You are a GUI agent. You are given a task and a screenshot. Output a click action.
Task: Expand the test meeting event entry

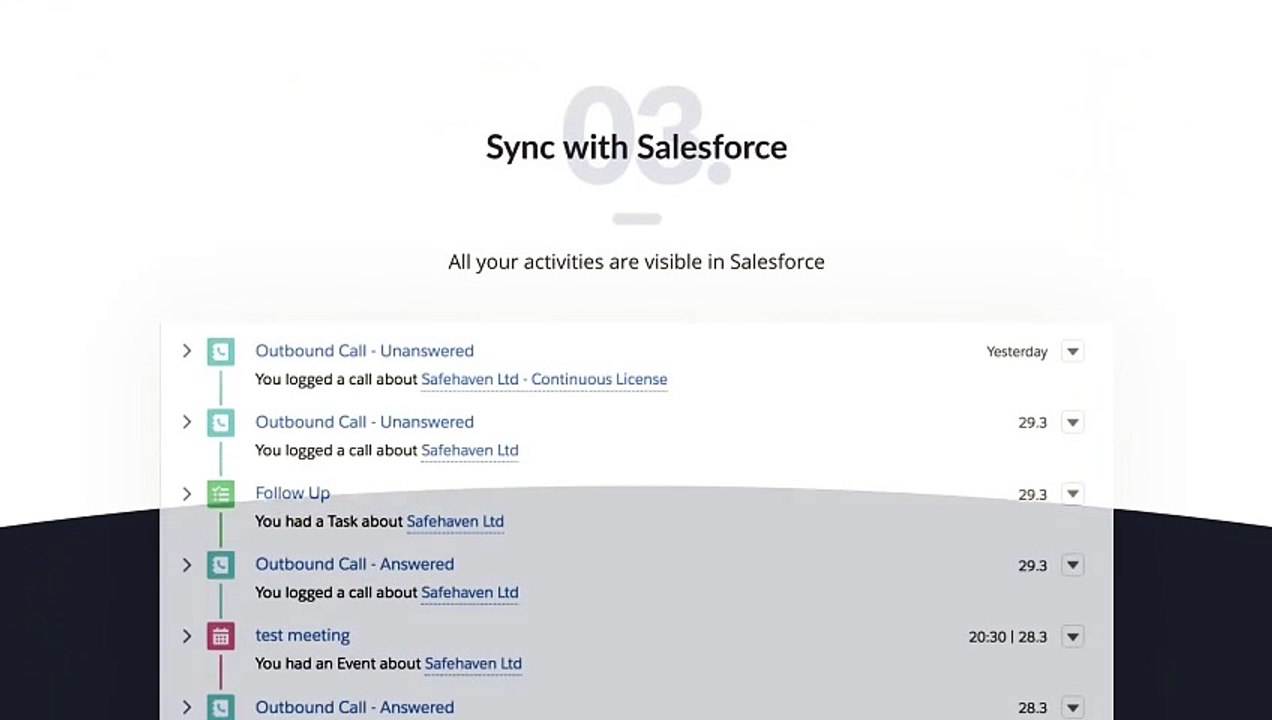tap(186, 636)
